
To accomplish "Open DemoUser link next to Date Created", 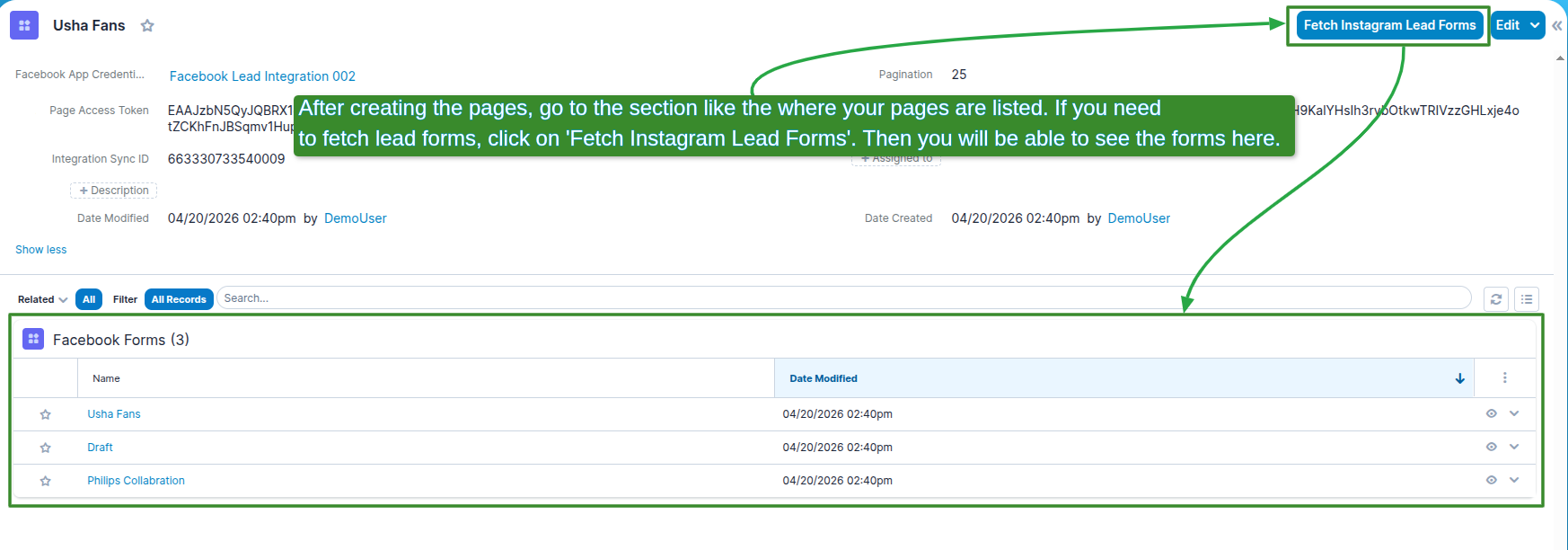I will click(1139, 218).
